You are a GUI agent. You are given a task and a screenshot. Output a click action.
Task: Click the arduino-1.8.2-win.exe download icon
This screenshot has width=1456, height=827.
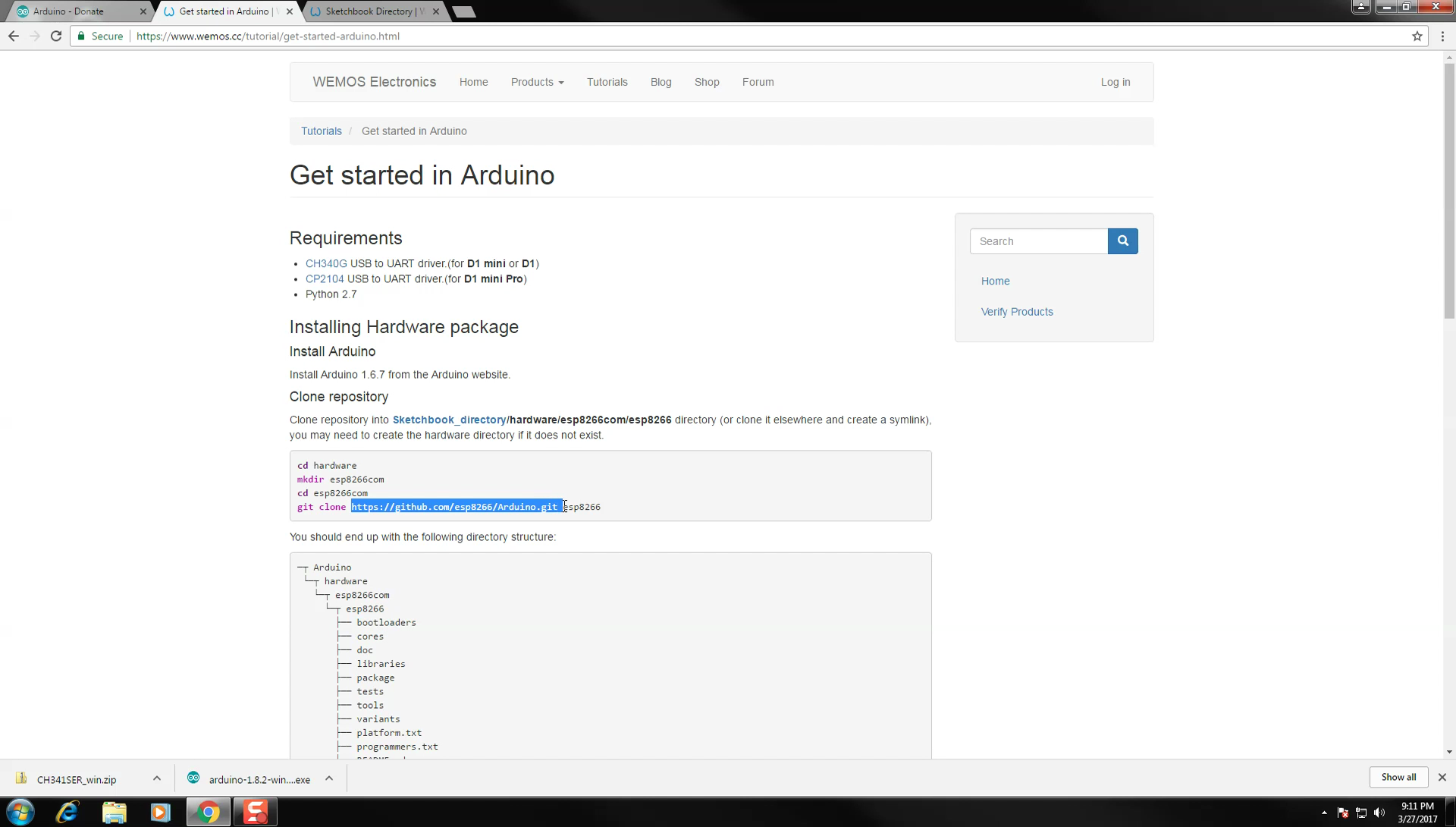point(193,779)
